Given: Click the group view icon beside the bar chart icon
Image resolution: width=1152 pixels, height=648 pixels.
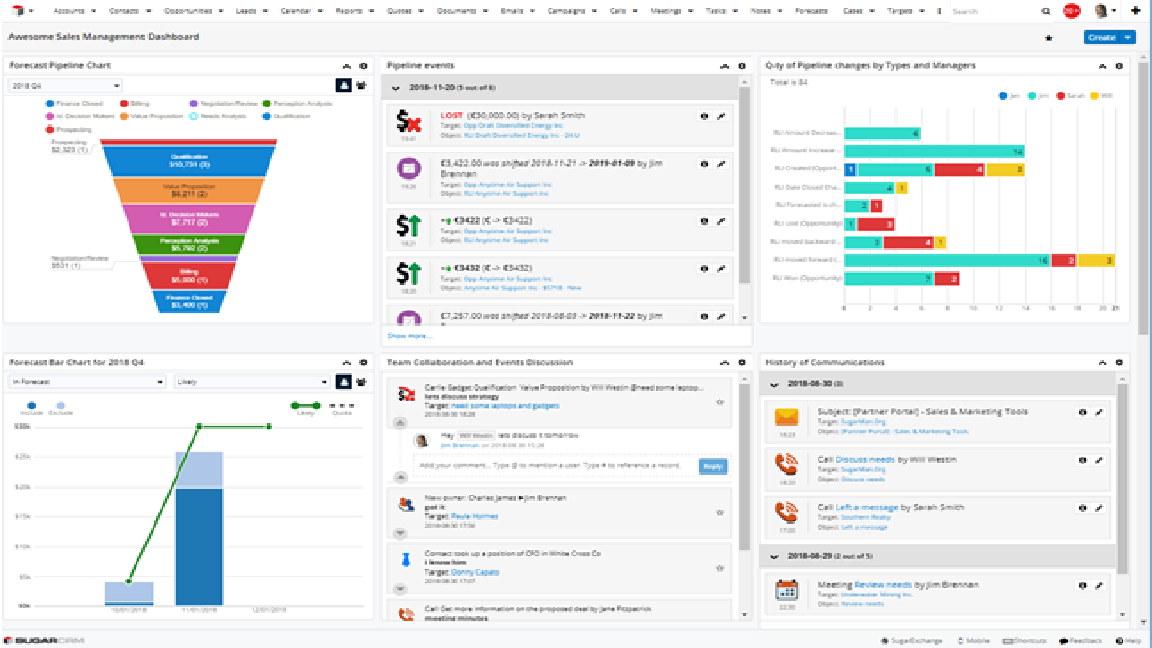Looking at the screenshot, I should [362, 381].
